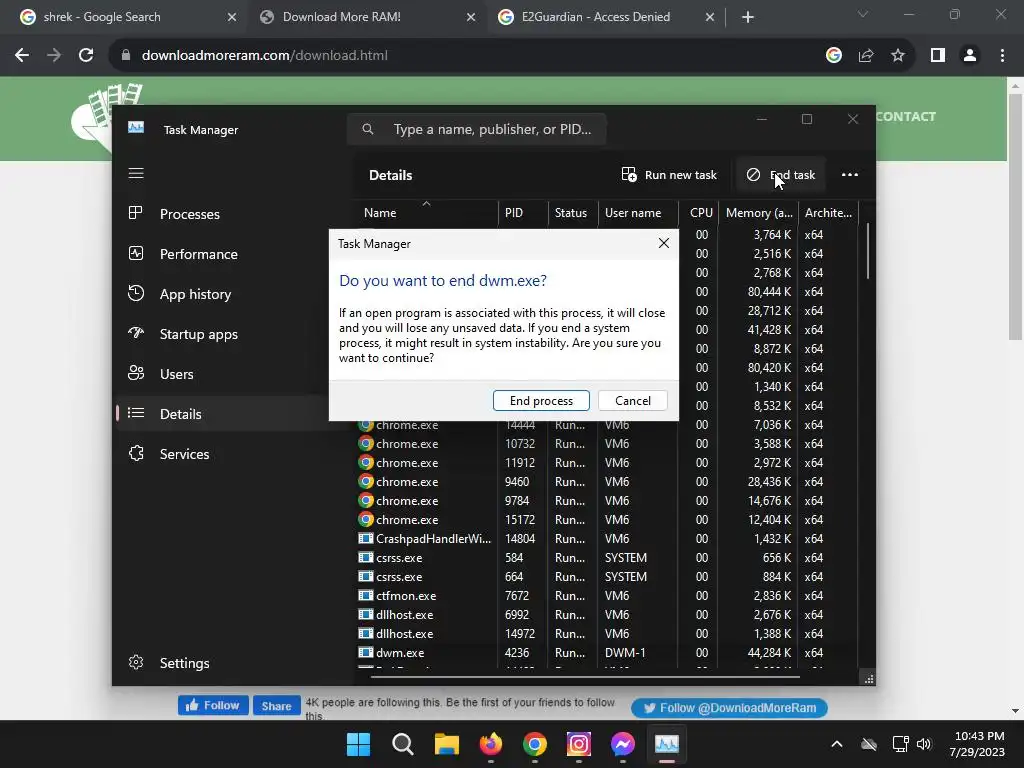Open File Explorer from the taskbar
The image size is (1024, 768).
click(447, 744)
